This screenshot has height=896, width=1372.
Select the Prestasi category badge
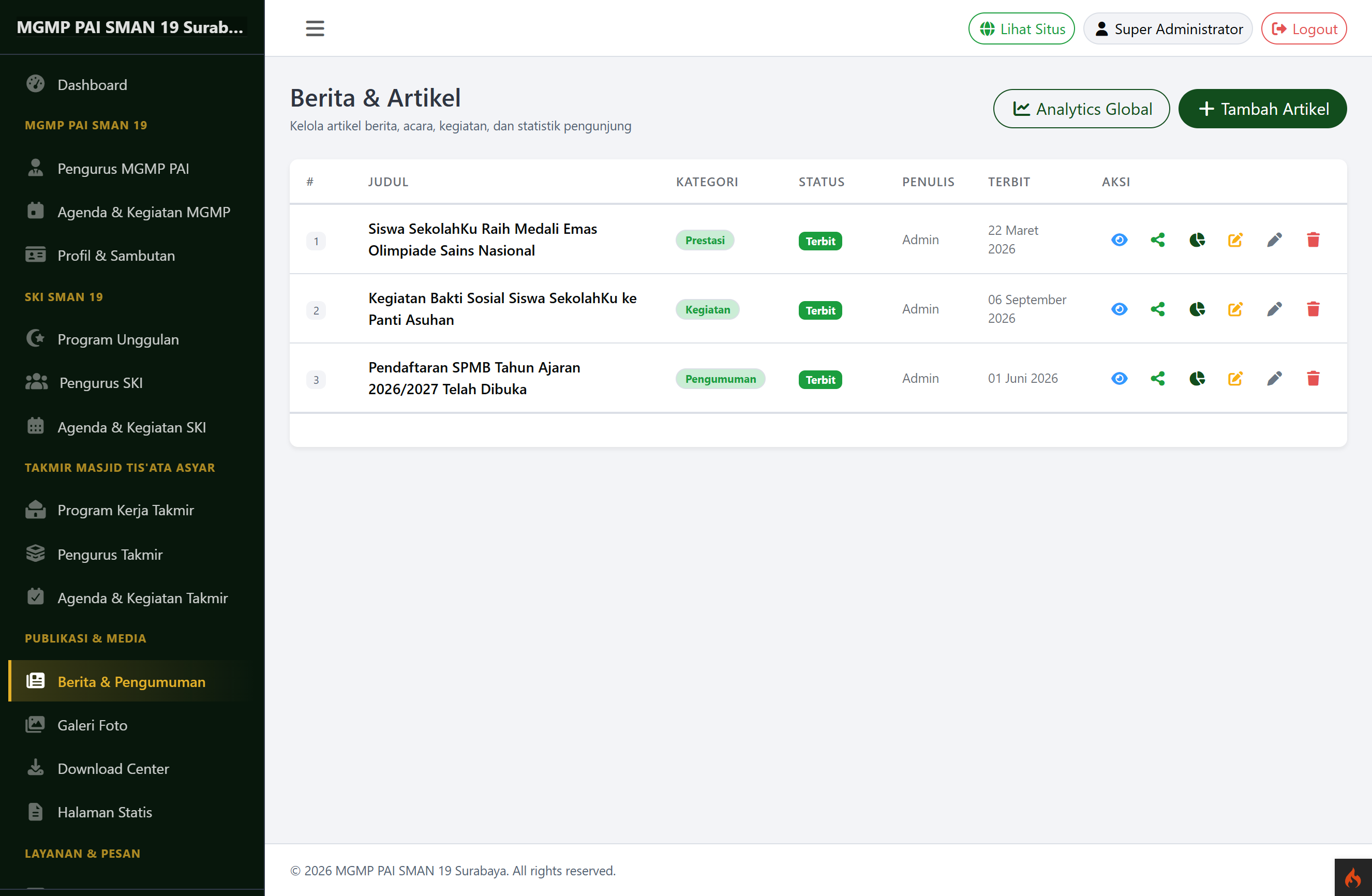point(705,241)
